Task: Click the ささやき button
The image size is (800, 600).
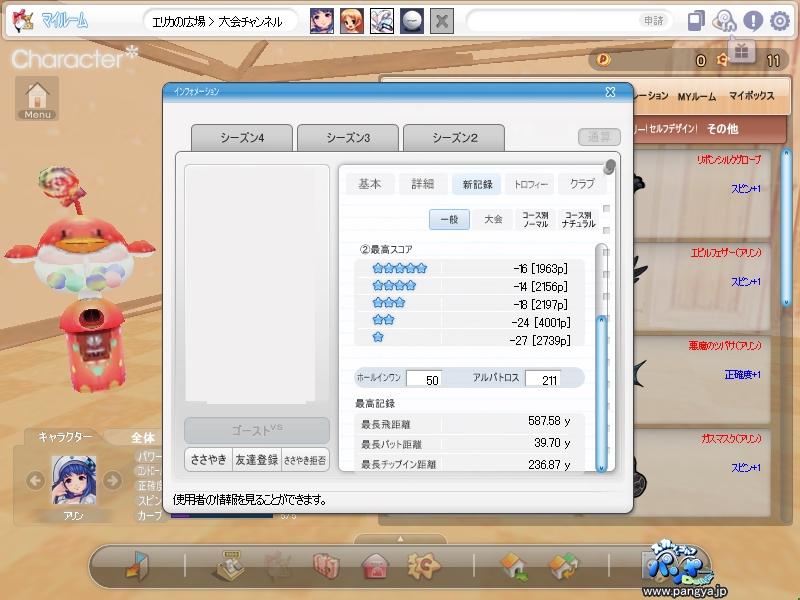Action: [x=208, y=460]
